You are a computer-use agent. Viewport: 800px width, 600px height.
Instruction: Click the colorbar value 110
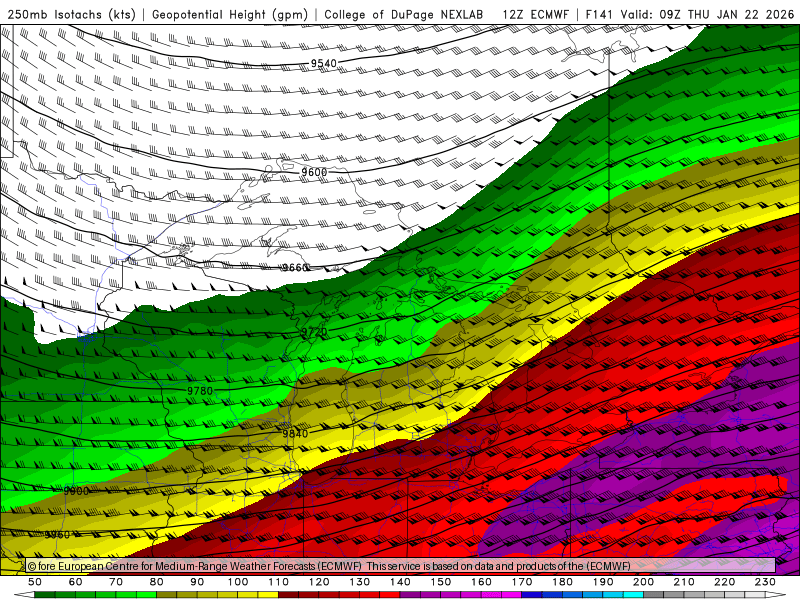pyautogui.click(x=278, y=582)
